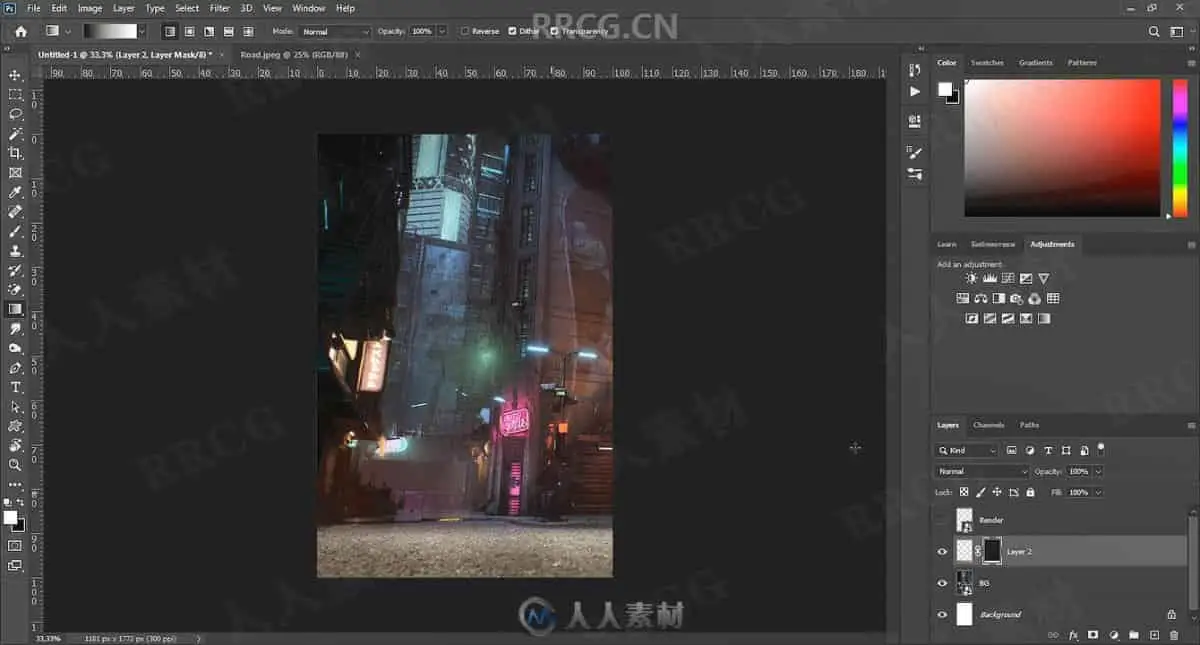Uncheck the Dither checkbox
1200x645 pixels.
(x=513, y=31)
